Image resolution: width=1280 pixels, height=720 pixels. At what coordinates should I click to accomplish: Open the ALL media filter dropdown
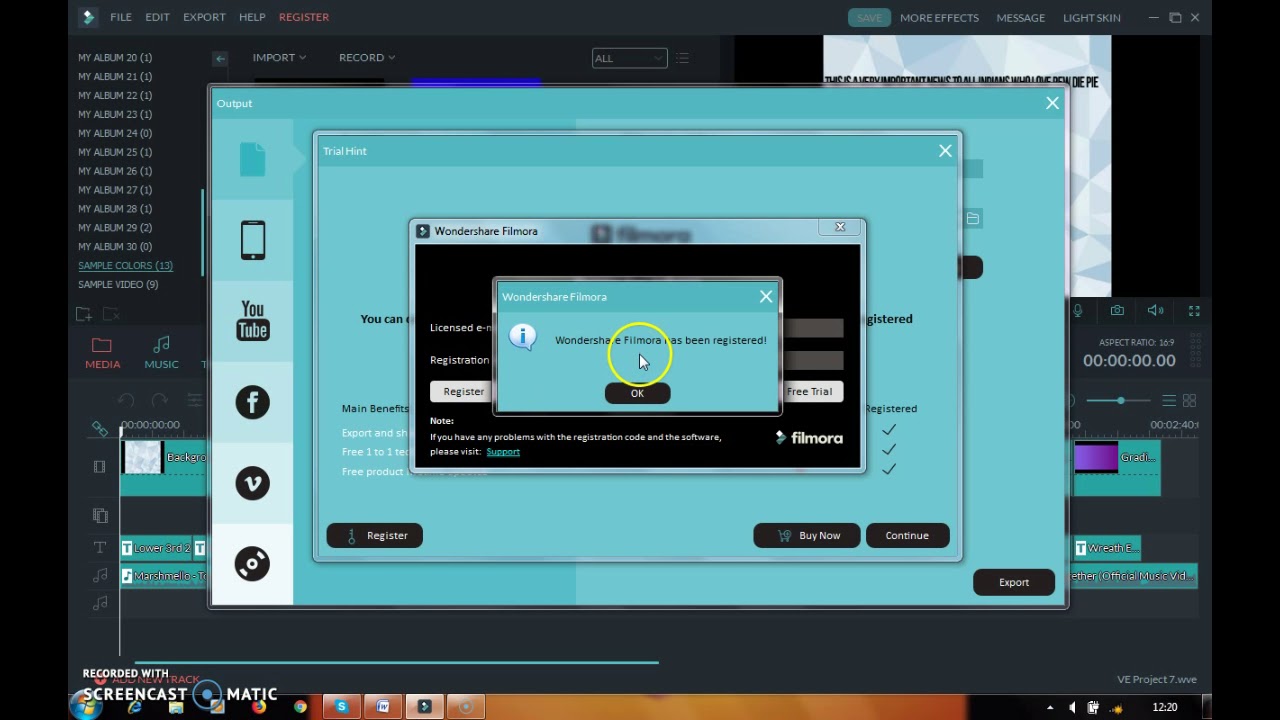pyautogui.click(x=629, y=59)
